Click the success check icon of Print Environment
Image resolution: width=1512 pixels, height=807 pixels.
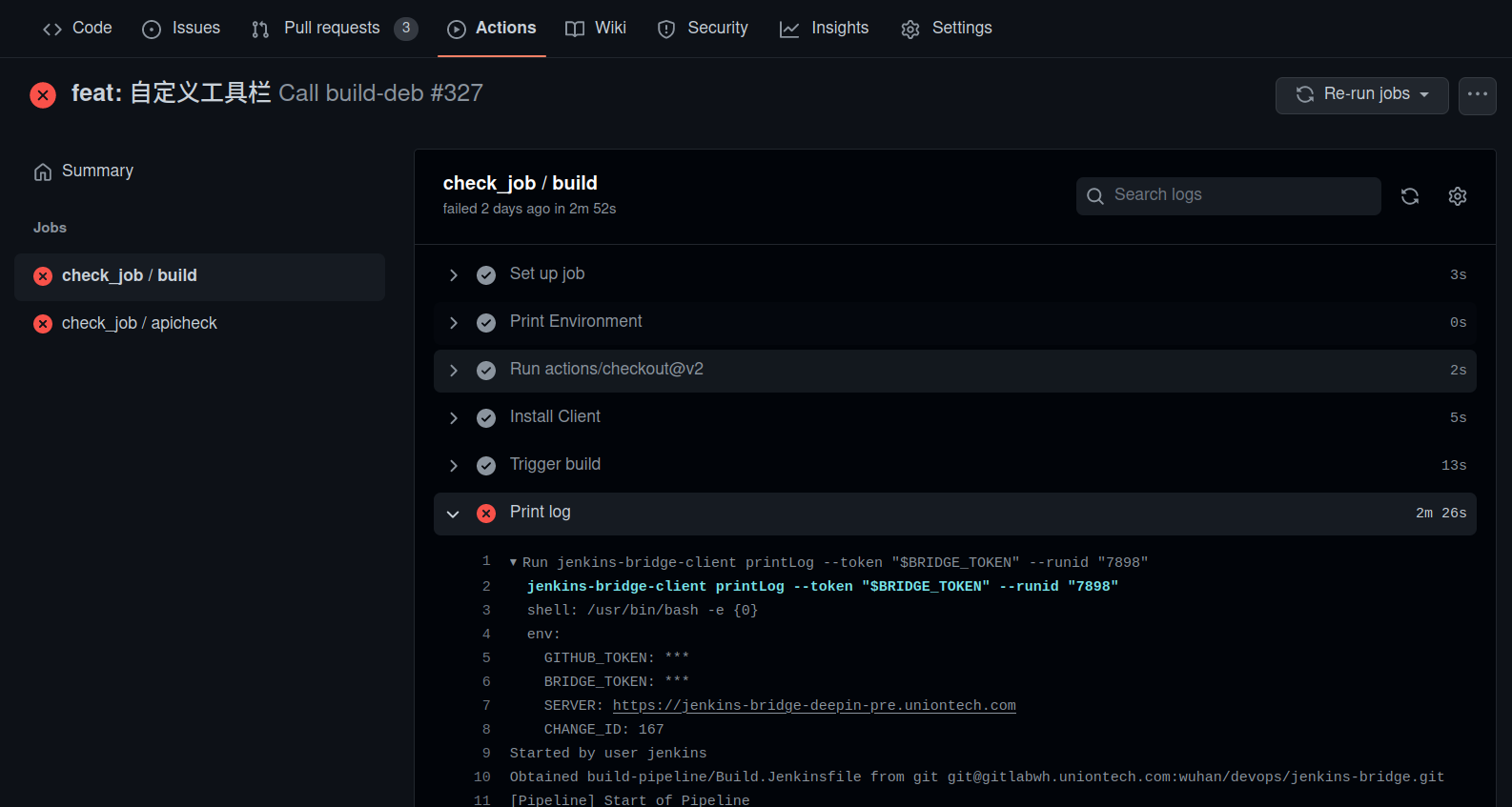point(486,323)
